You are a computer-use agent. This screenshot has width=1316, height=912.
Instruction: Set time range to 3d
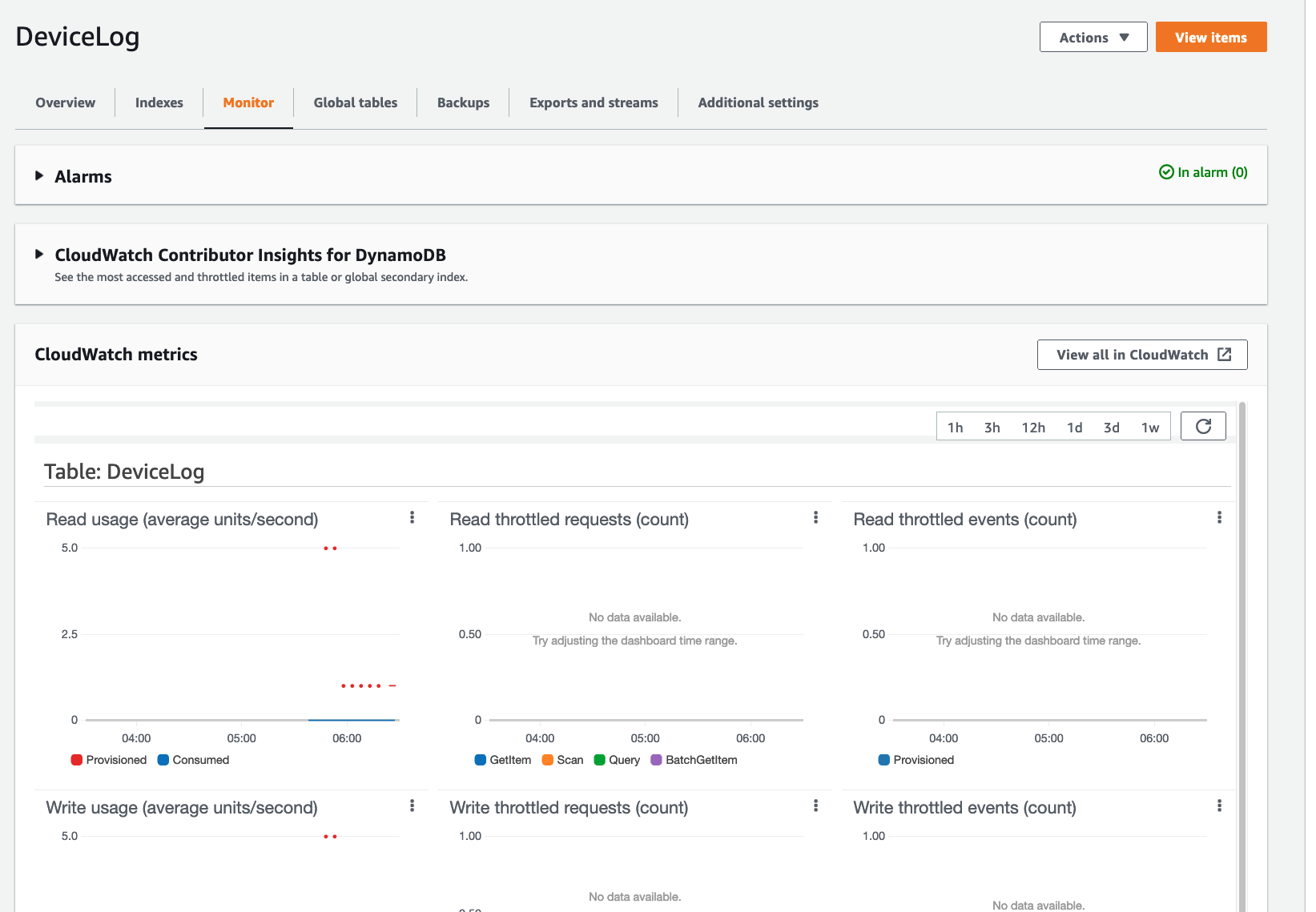pos(1112,428)
